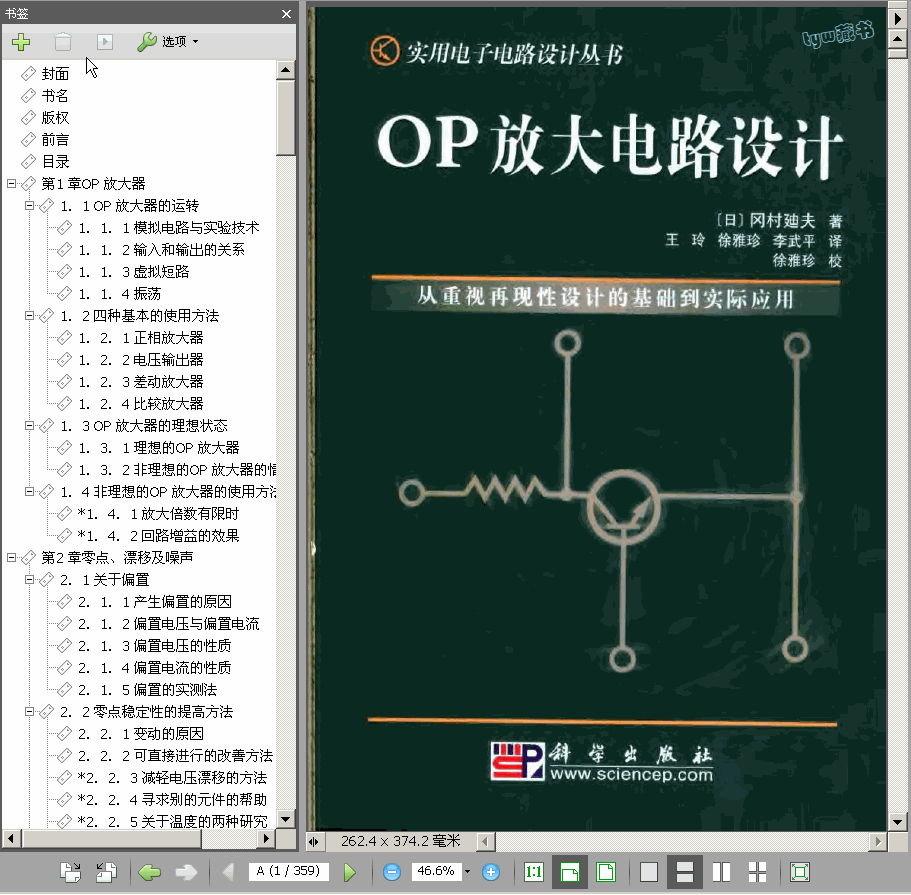Screen dimensions: 911x895
Task: Click the expand current bookmark icon
Action: tap(105, 41)
